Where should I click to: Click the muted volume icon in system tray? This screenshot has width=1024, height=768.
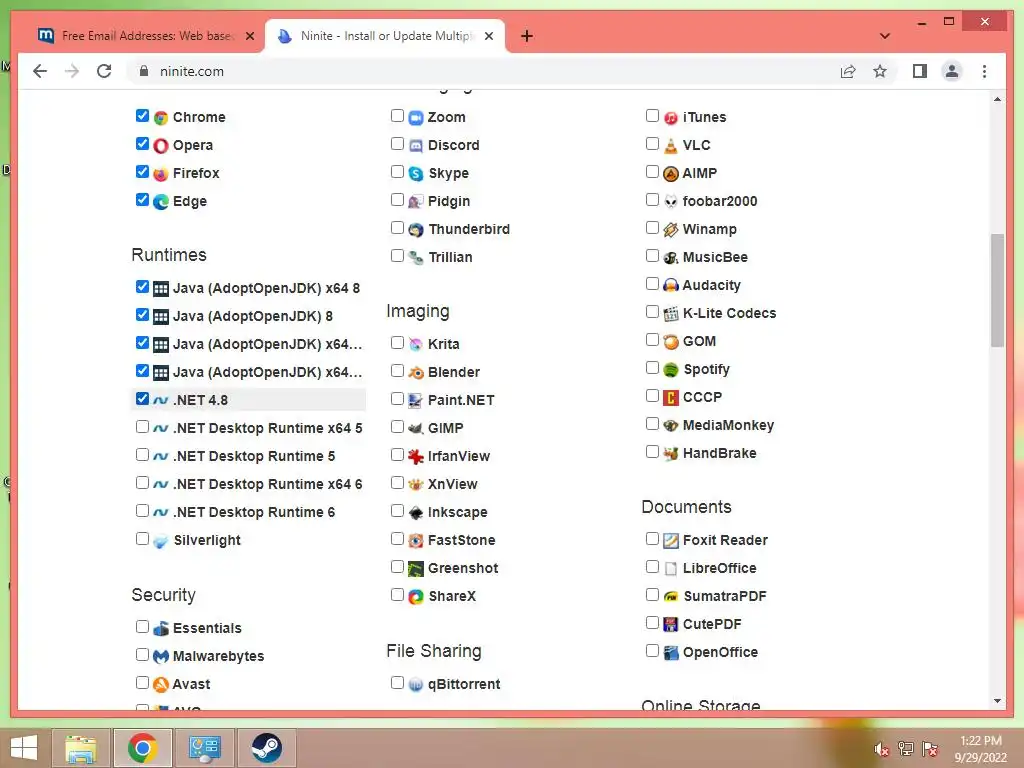click(881, 749)
